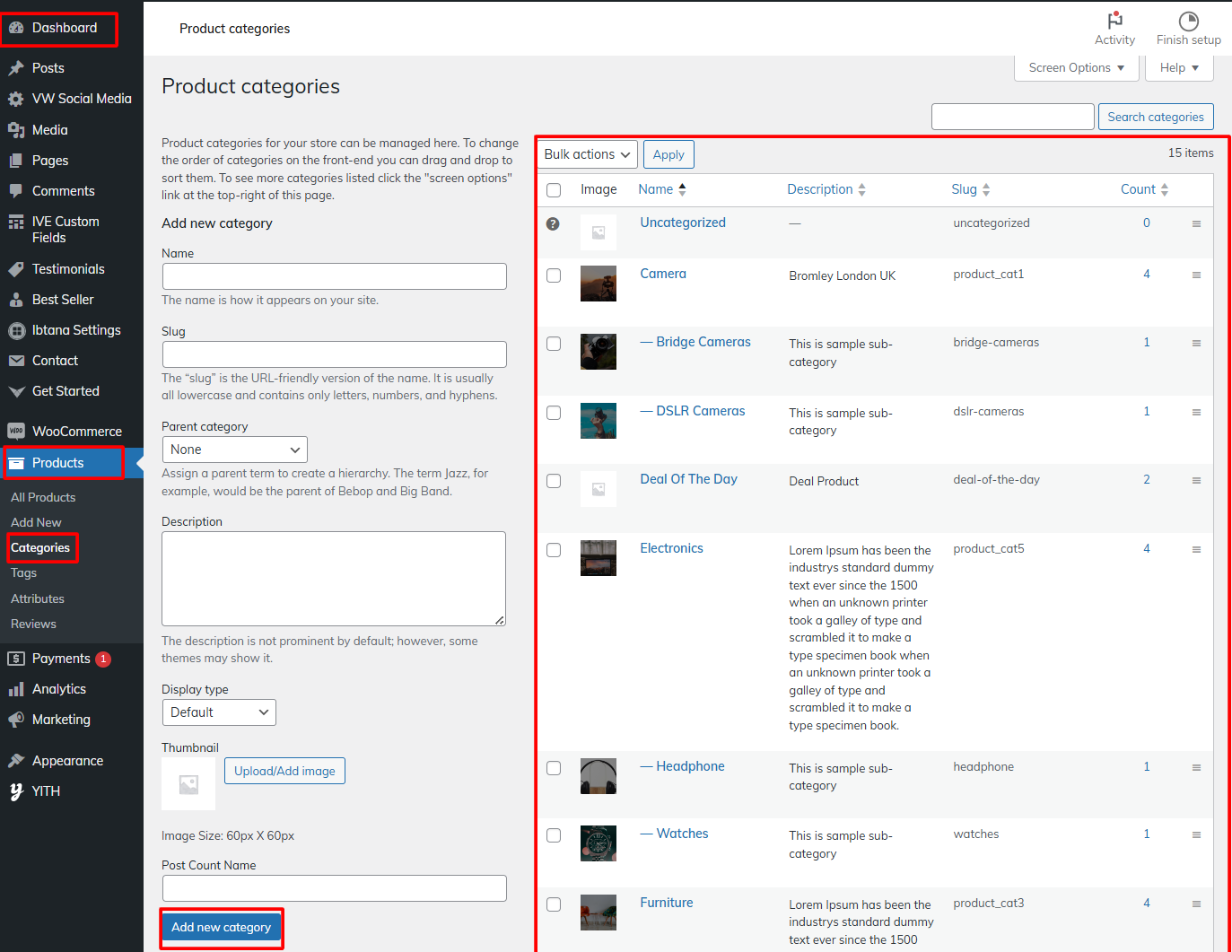1232x952 pixels.
Task: Click the help icon beside Uncategorized
Action: coord(553,223)
